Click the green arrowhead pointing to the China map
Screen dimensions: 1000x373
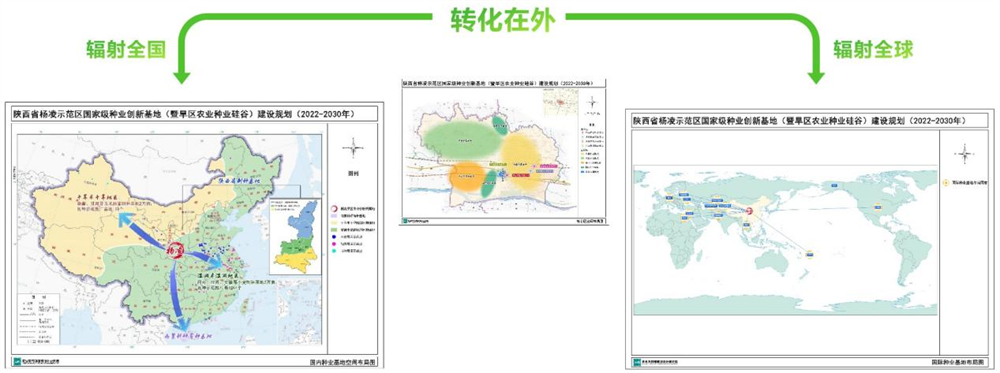182,77
